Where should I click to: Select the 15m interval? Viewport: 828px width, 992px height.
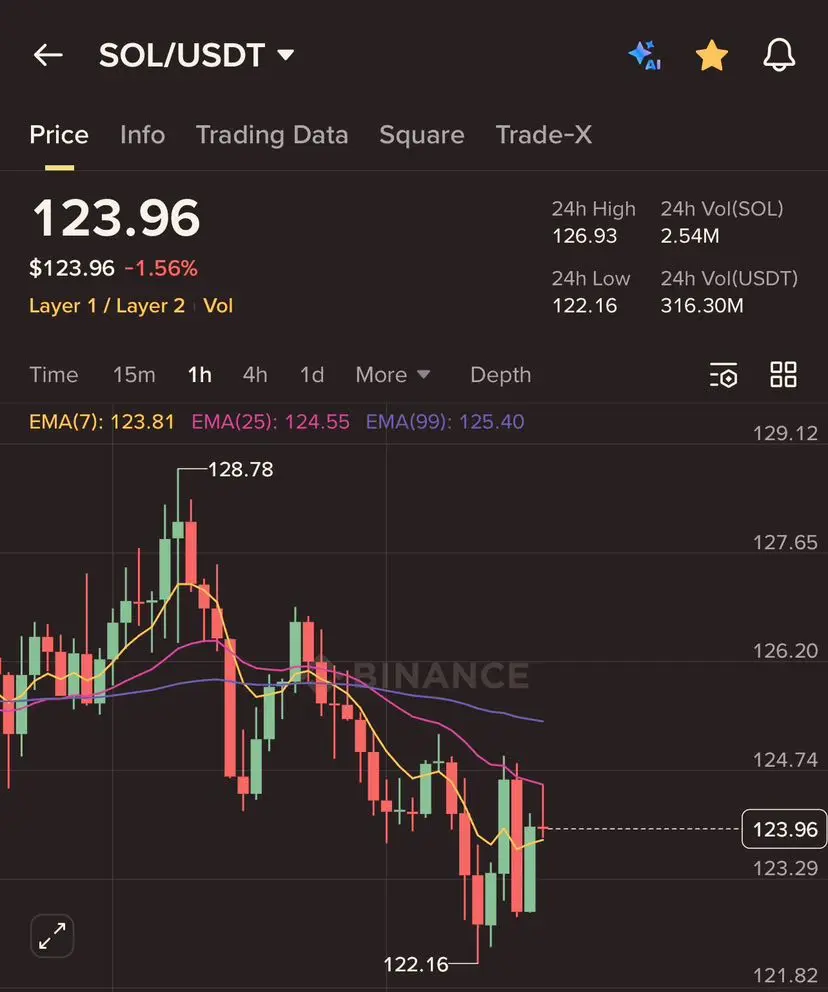134,375
